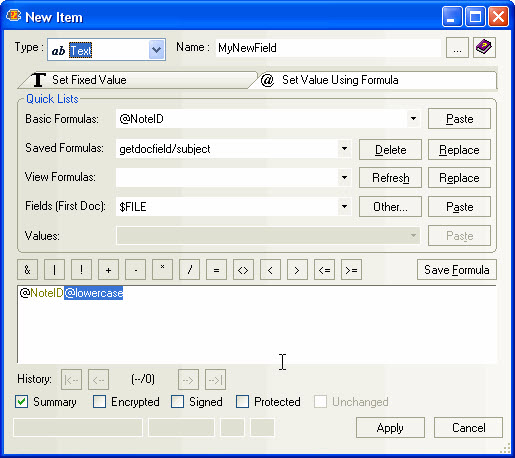
Task: Insert the equals = operator
Action: [x=216, y=270]
